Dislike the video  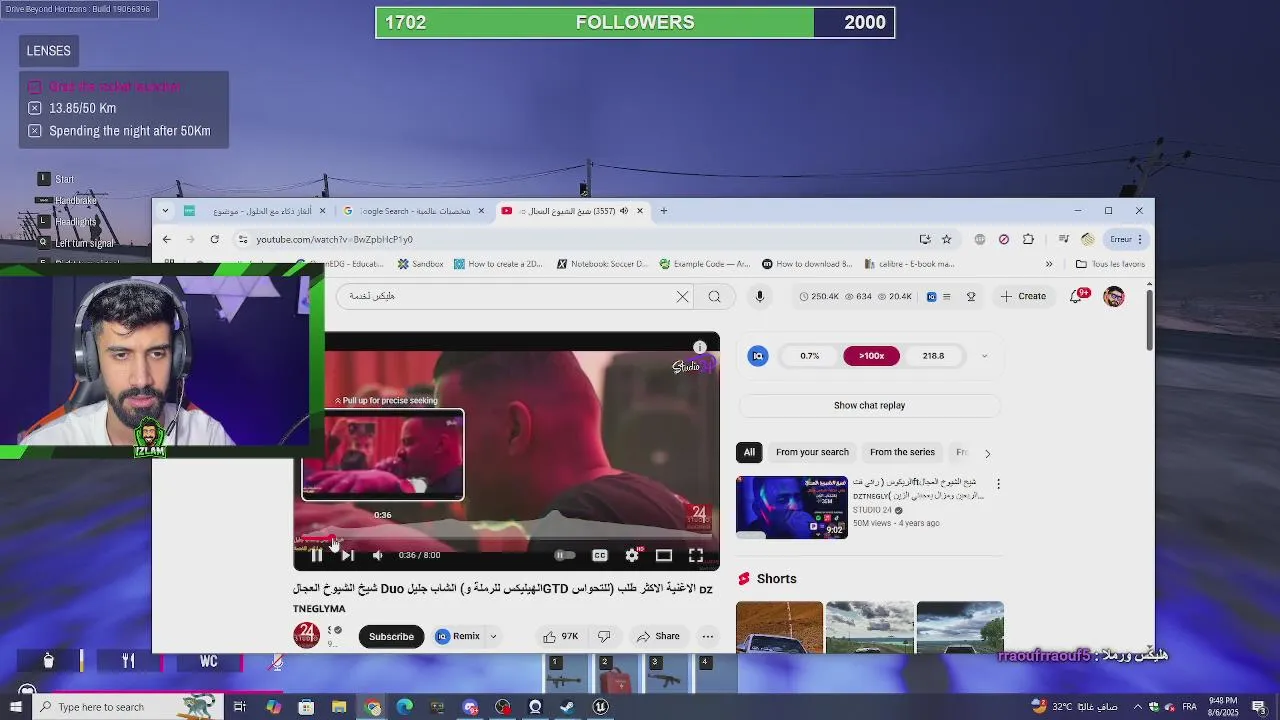click(x=604, y=636)
